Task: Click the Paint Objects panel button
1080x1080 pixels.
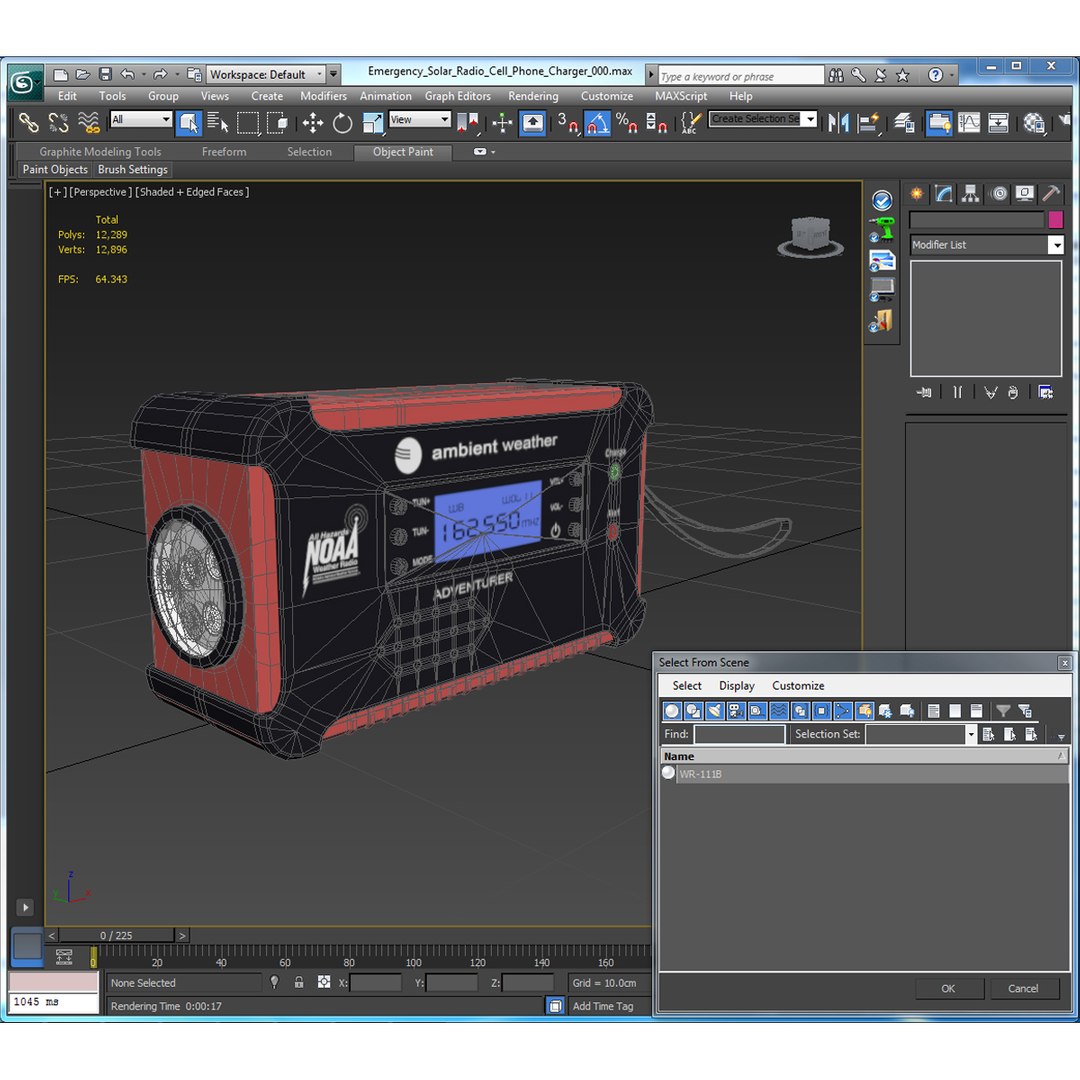Action: 55,169
